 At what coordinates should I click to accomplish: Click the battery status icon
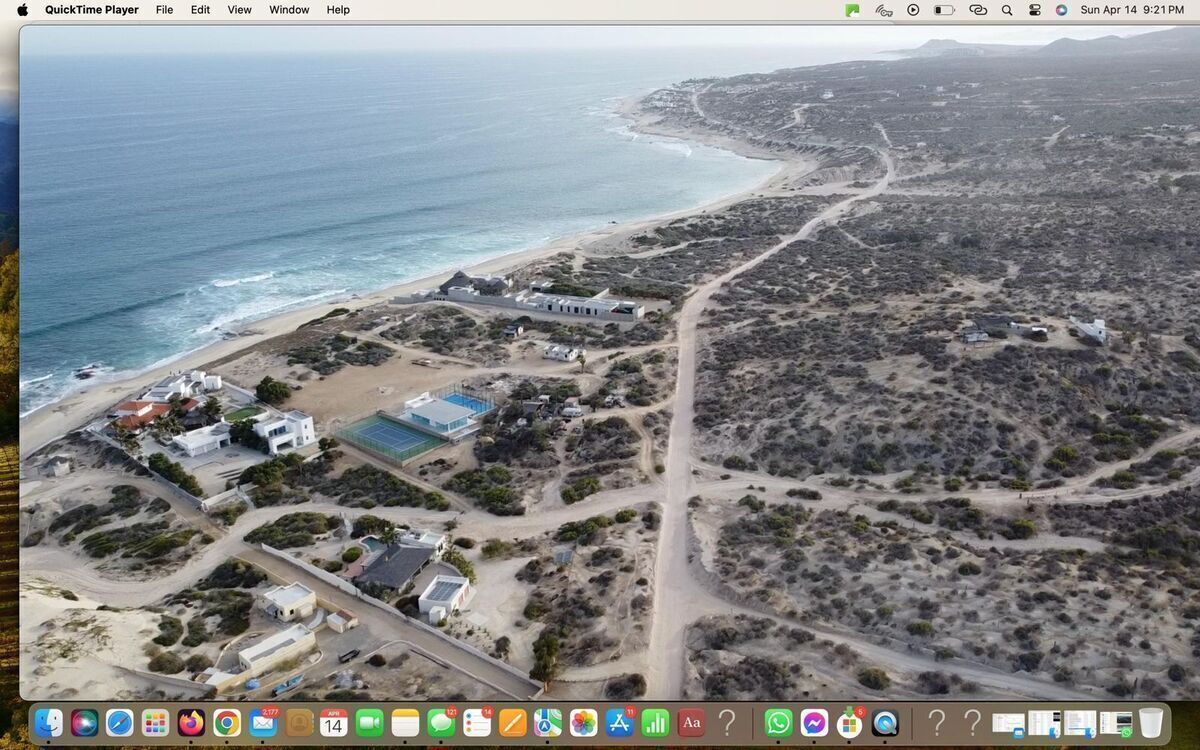pos(943,10)
